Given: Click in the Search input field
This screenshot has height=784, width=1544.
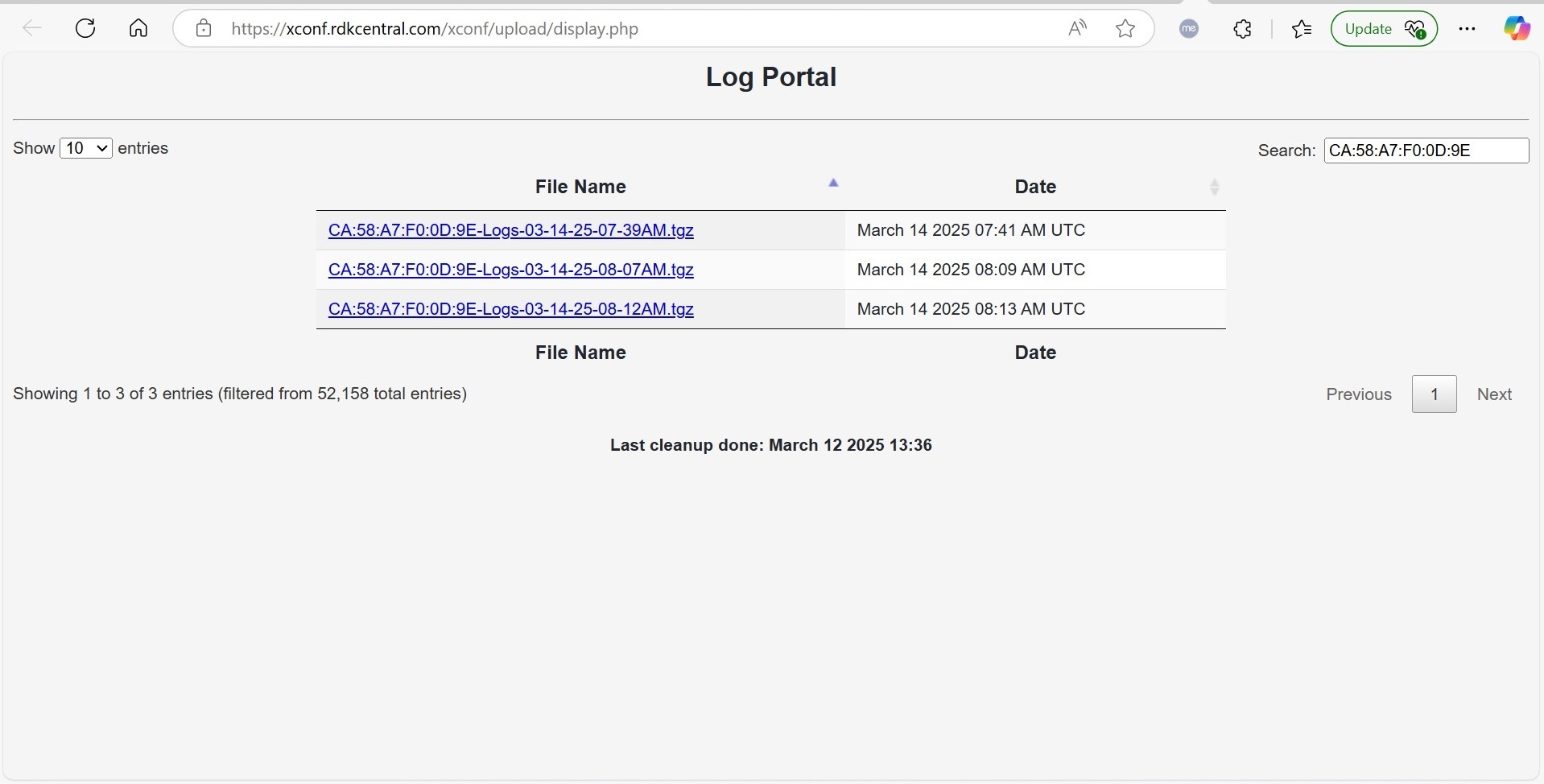Looking at the screenshot, I should coord(1426,151).
